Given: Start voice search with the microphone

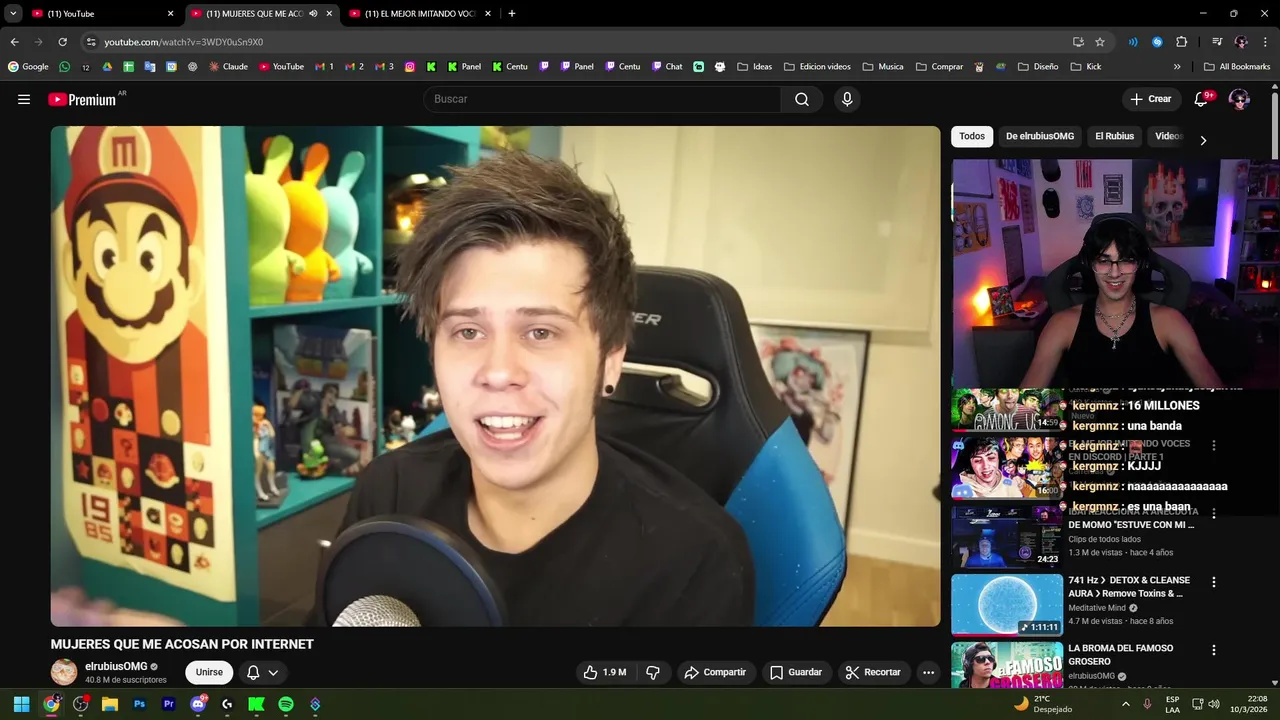Looking at the screenshot, I should coord(847,99).
